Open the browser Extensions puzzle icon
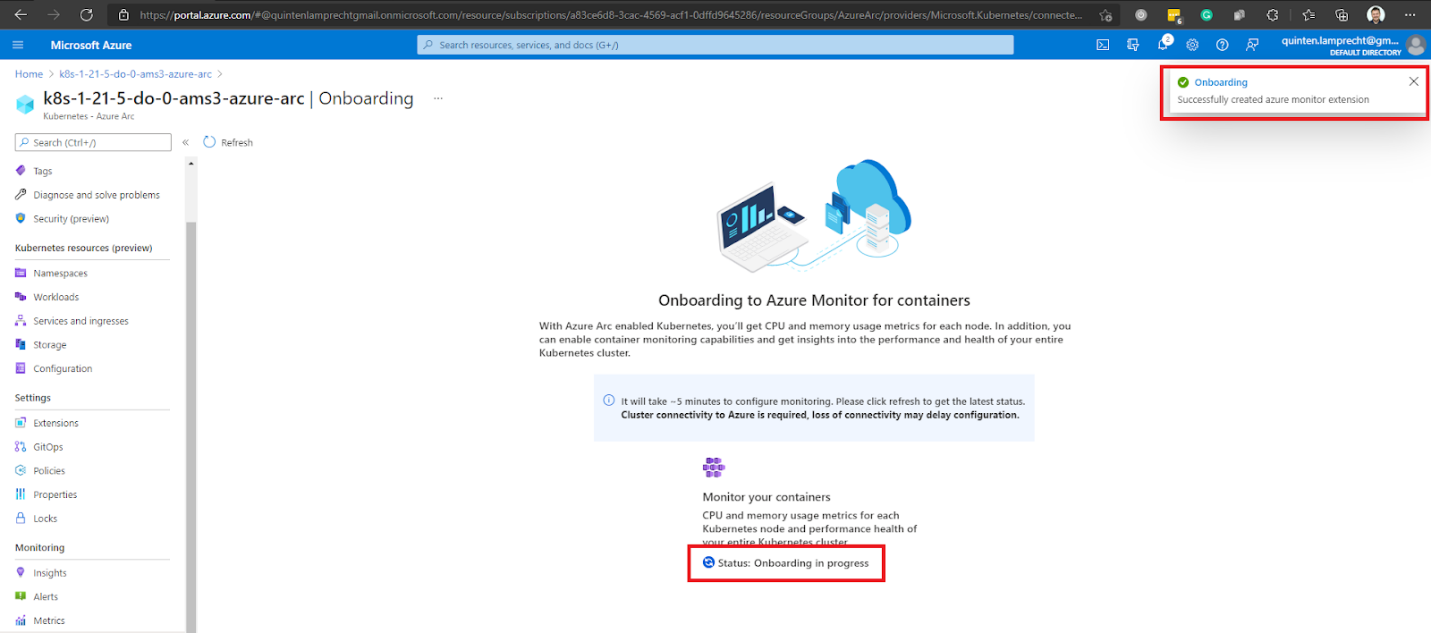The width and height of the screenshot is (1431, 633). pos(1272,15)
